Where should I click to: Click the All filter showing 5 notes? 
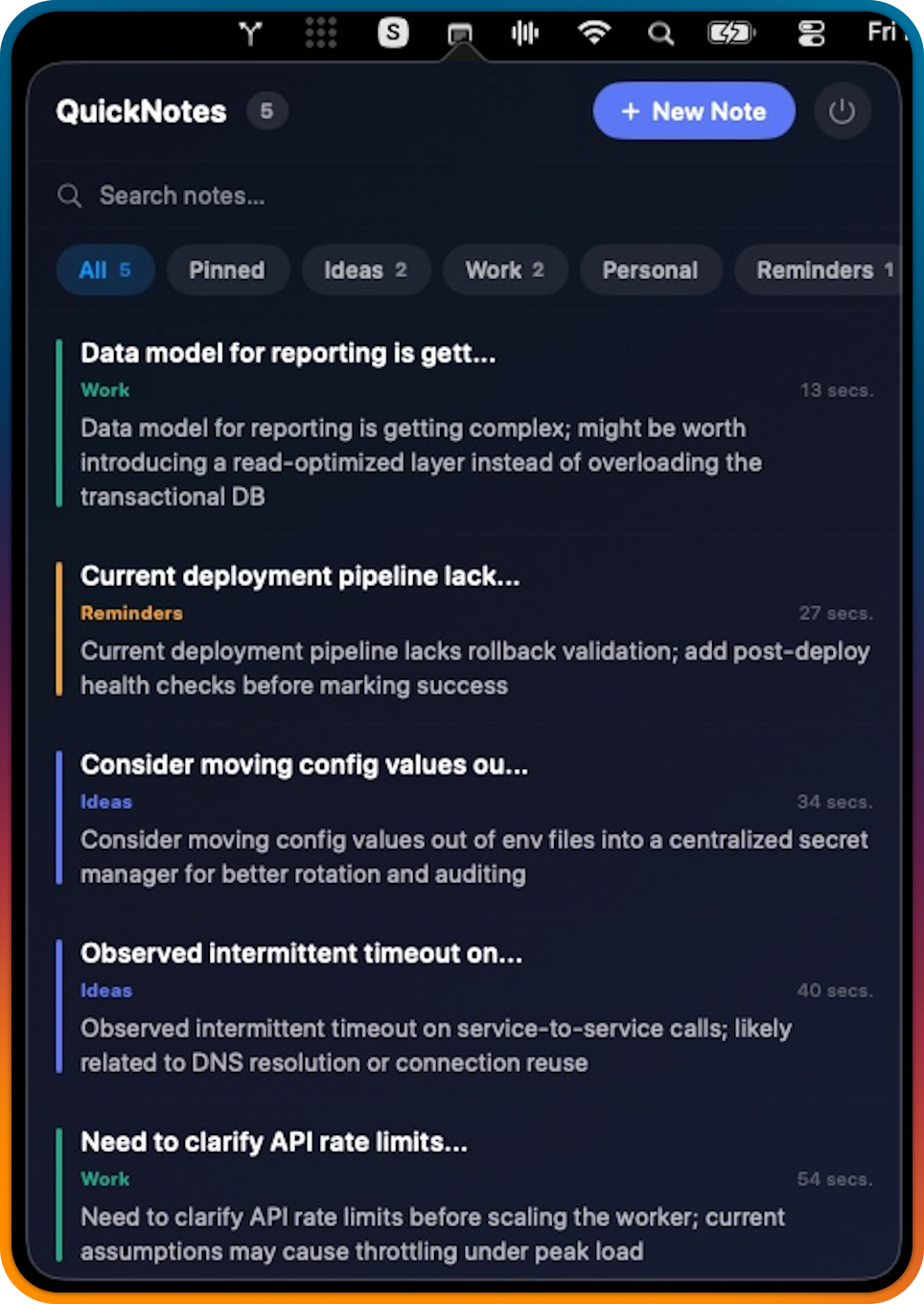click(105, 269)
